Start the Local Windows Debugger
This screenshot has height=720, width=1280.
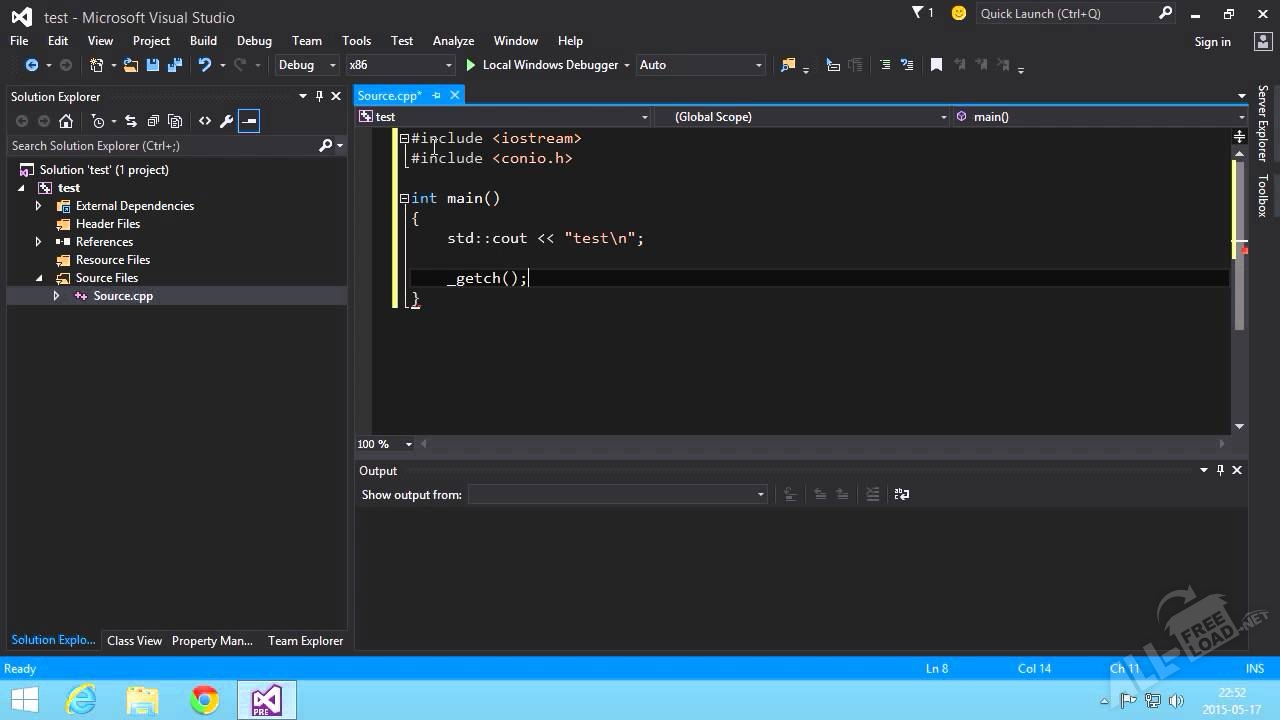coord(541,65)
